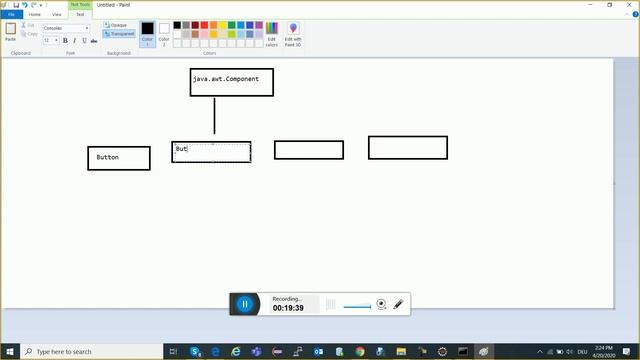The width and height of the screenshot is (640, 360).
Task: Open the recorder pencil annotation tool
Action: click(x=398, y=304)
